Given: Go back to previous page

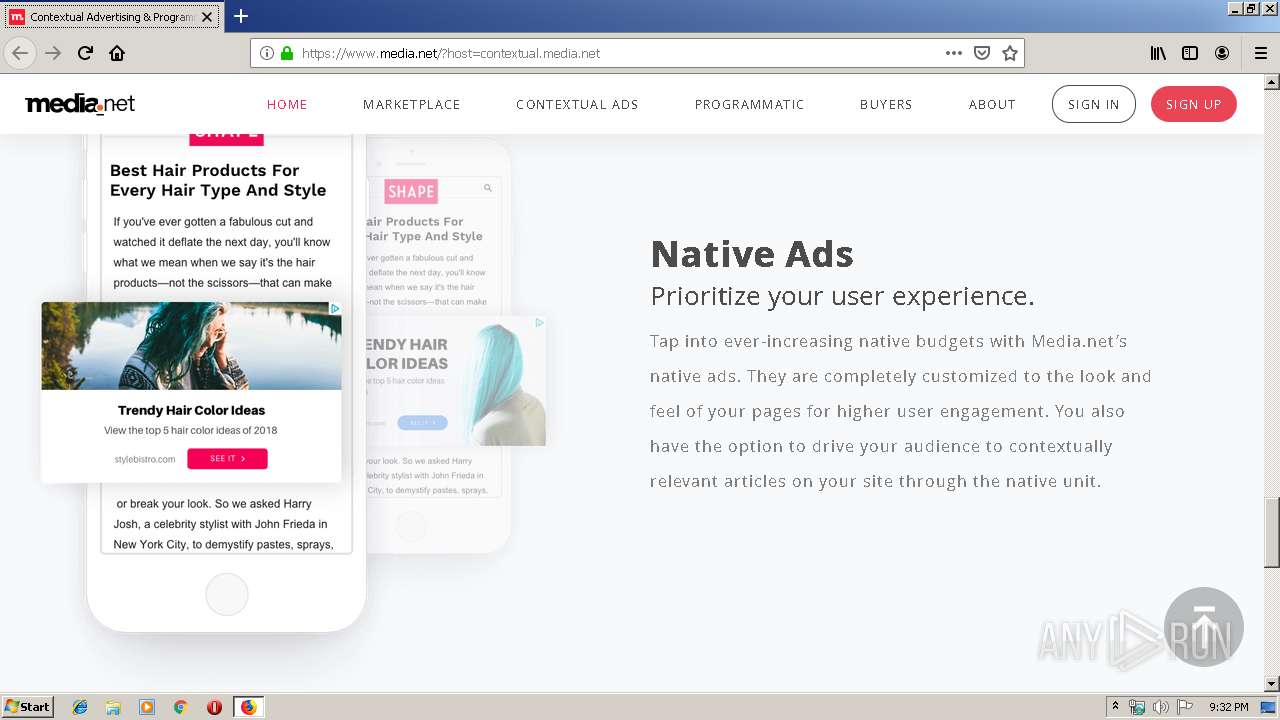Looking at the screenshot, I should tap(19, 53).
